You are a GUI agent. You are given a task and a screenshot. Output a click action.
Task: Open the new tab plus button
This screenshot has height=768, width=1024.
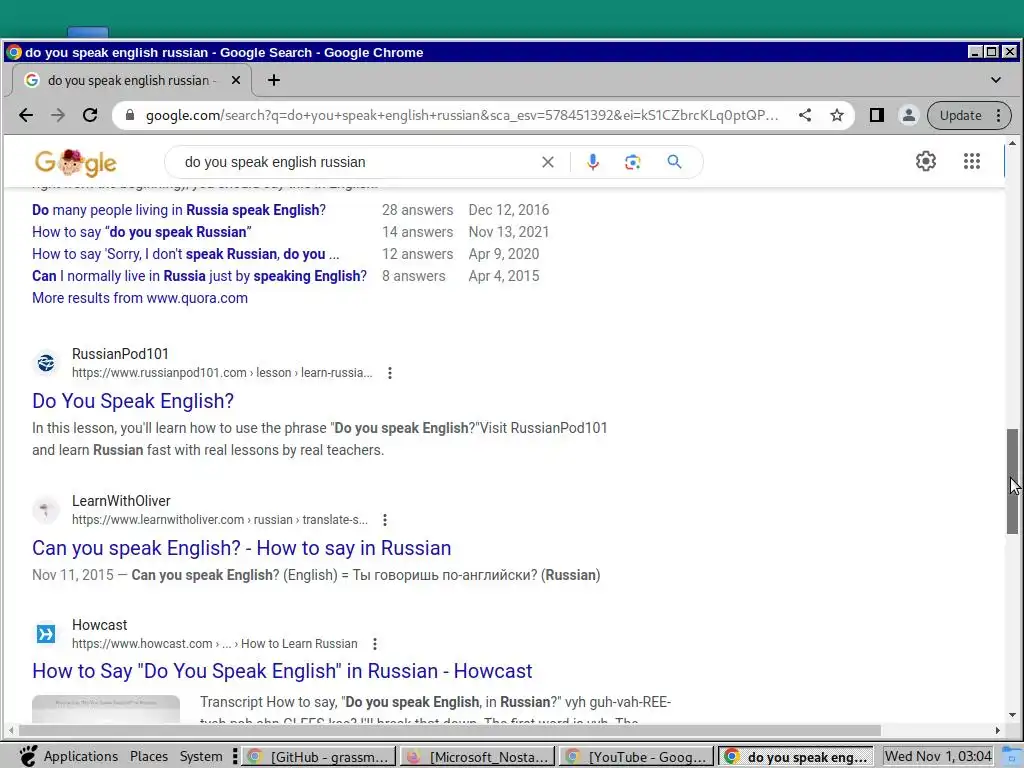(x=274, y=80)
